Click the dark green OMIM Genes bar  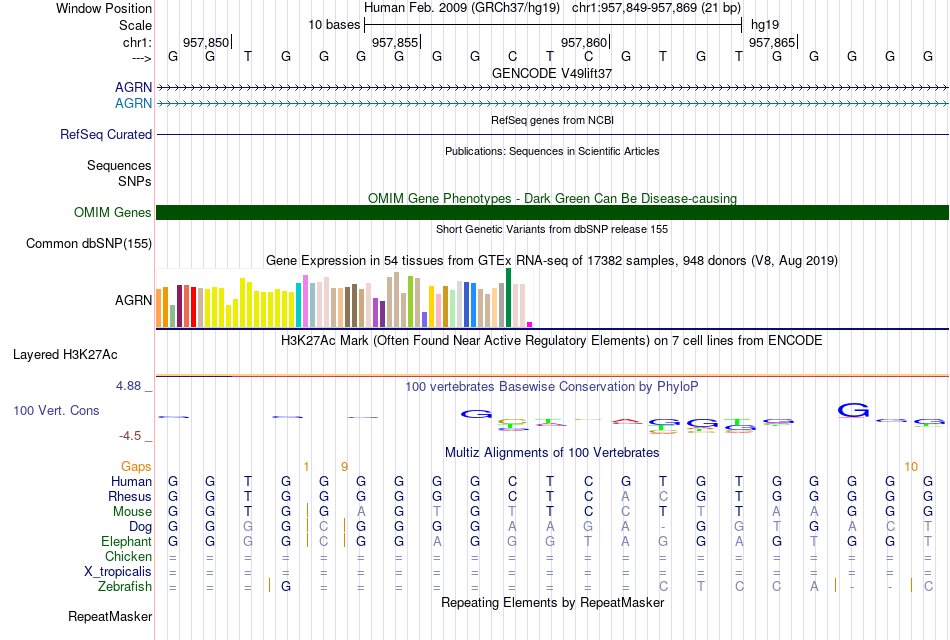pyautogui.click(x=552, y=212)
